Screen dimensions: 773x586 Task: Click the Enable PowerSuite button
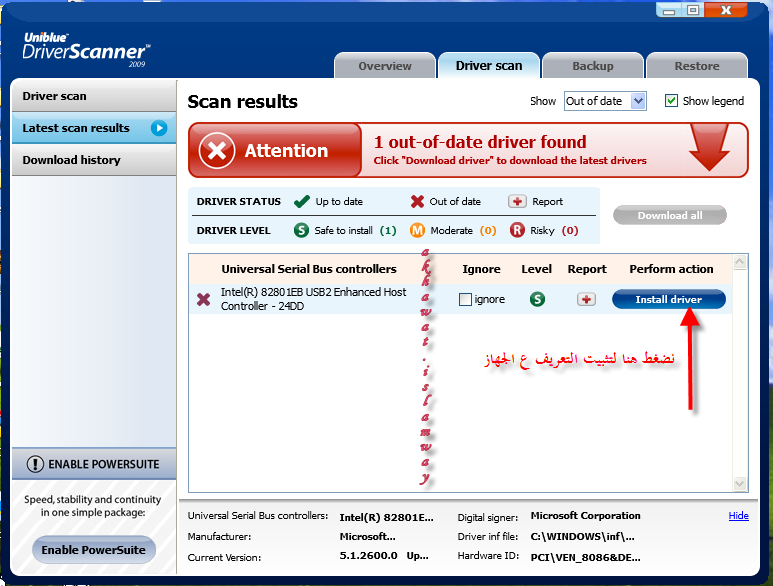[x=94, y=550]
